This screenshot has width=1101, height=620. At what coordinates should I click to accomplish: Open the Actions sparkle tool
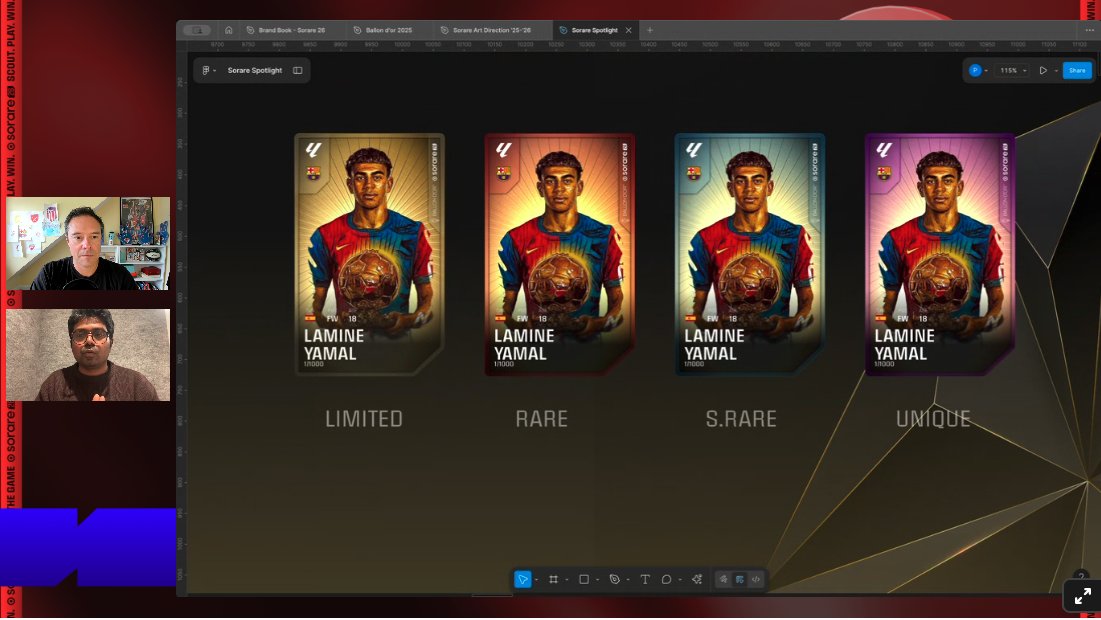[697, 579]
